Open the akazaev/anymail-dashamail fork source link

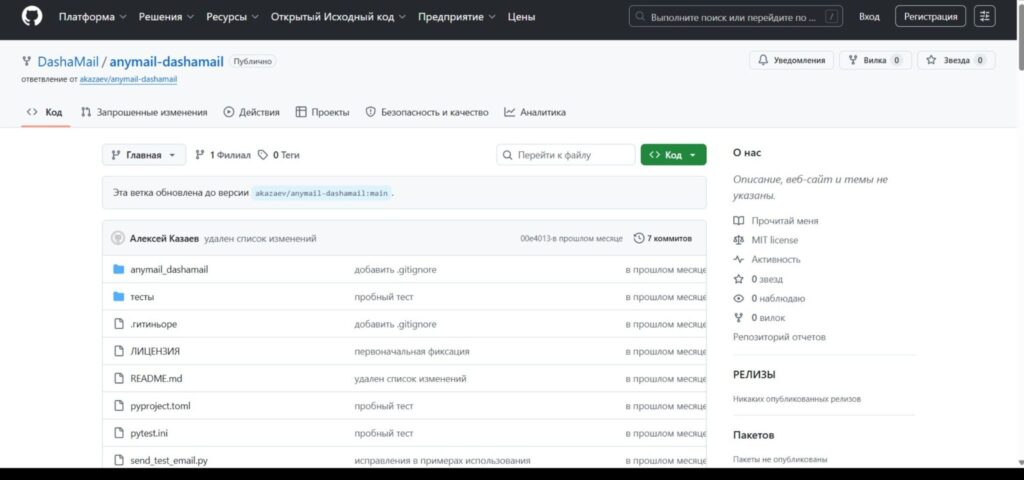129,79
